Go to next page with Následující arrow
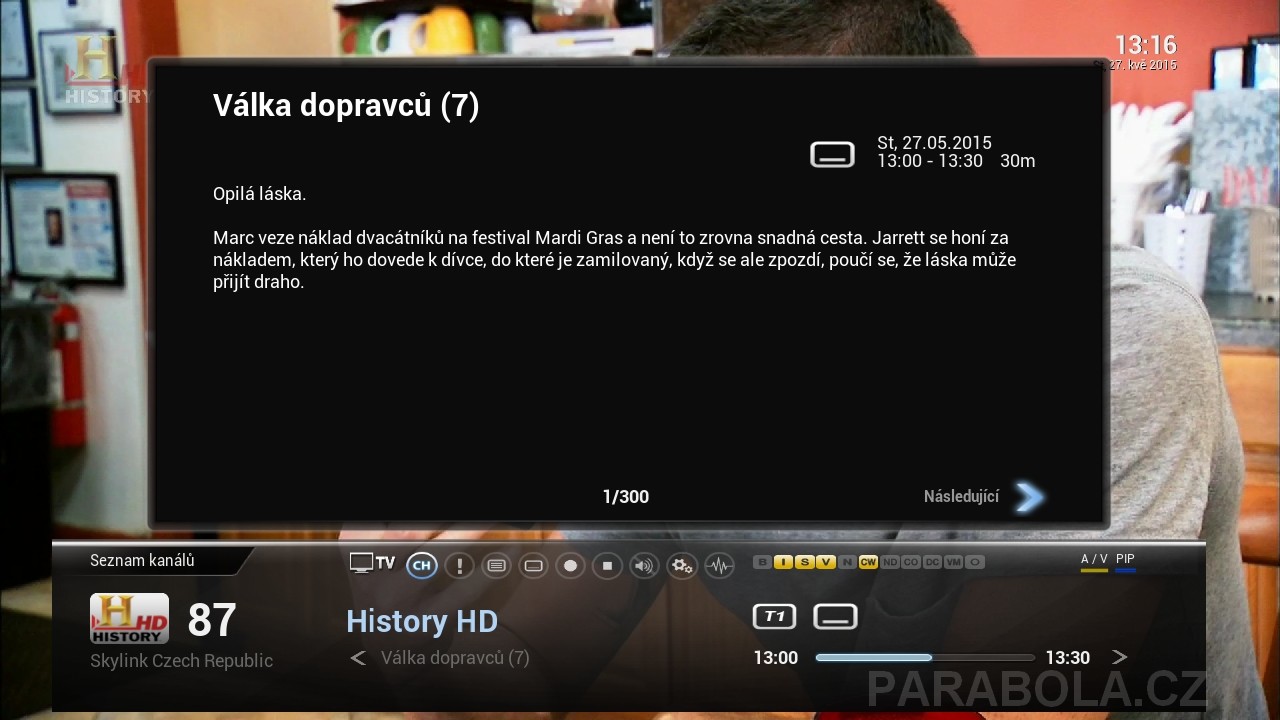The width and height of the screenshot is (1280, 720). coord(1028,497)
